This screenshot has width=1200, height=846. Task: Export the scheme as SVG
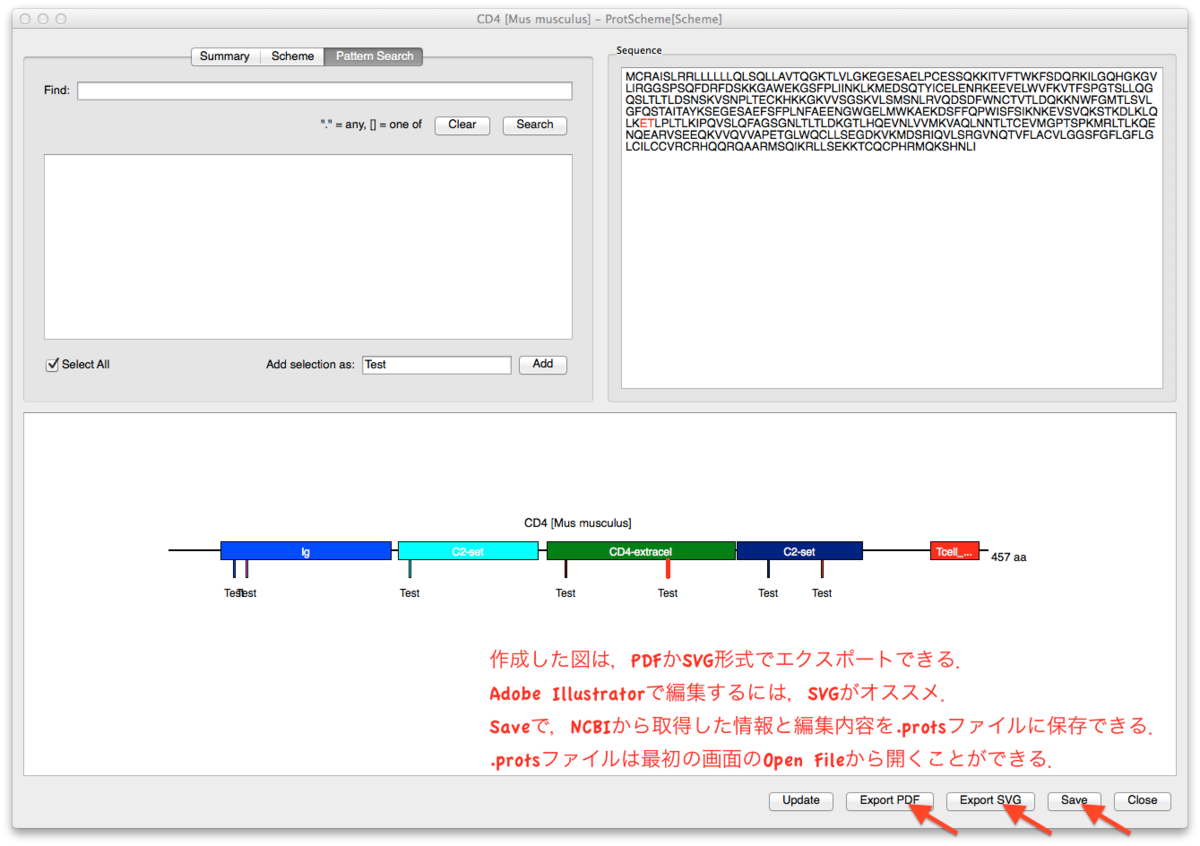click(x=990, y=800)
